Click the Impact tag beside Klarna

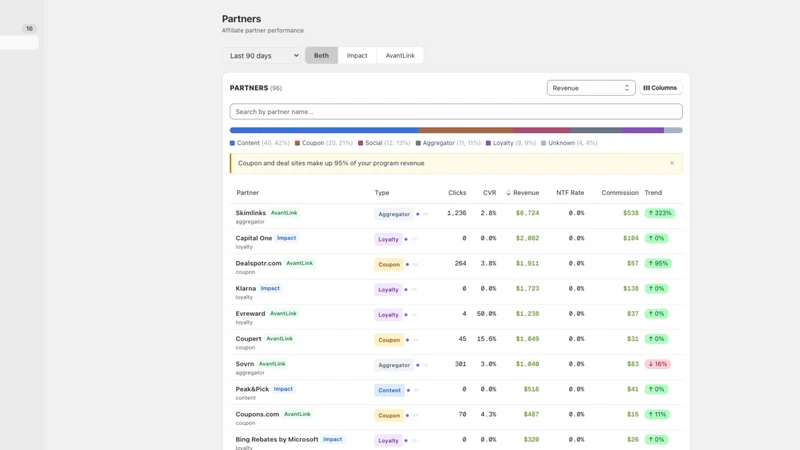tap(270, 288)
